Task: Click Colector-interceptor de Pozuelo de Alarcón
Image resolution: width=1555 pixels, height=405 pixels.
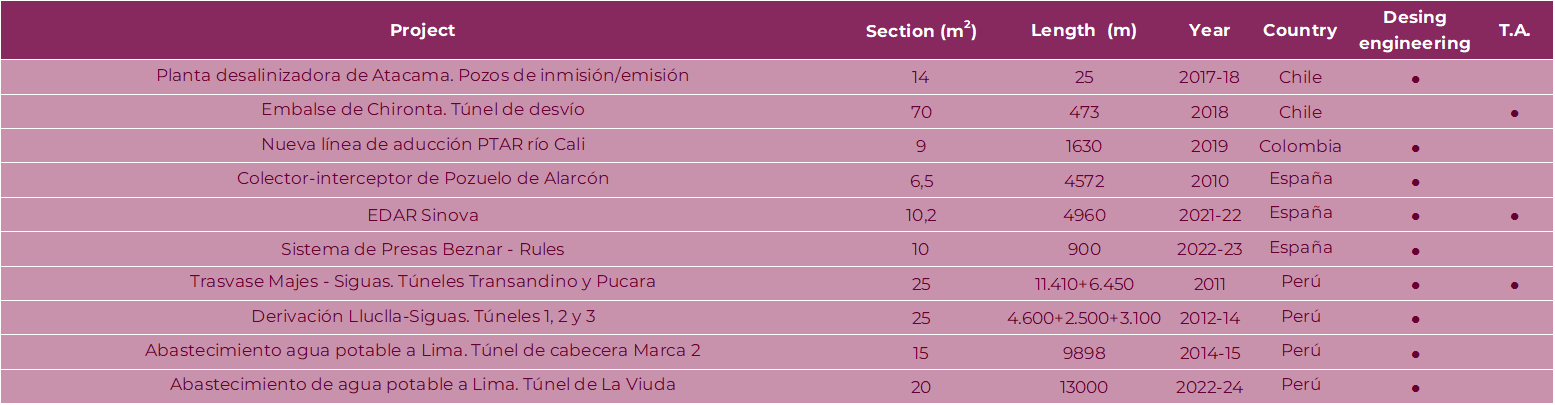Action: coord(422,179)
